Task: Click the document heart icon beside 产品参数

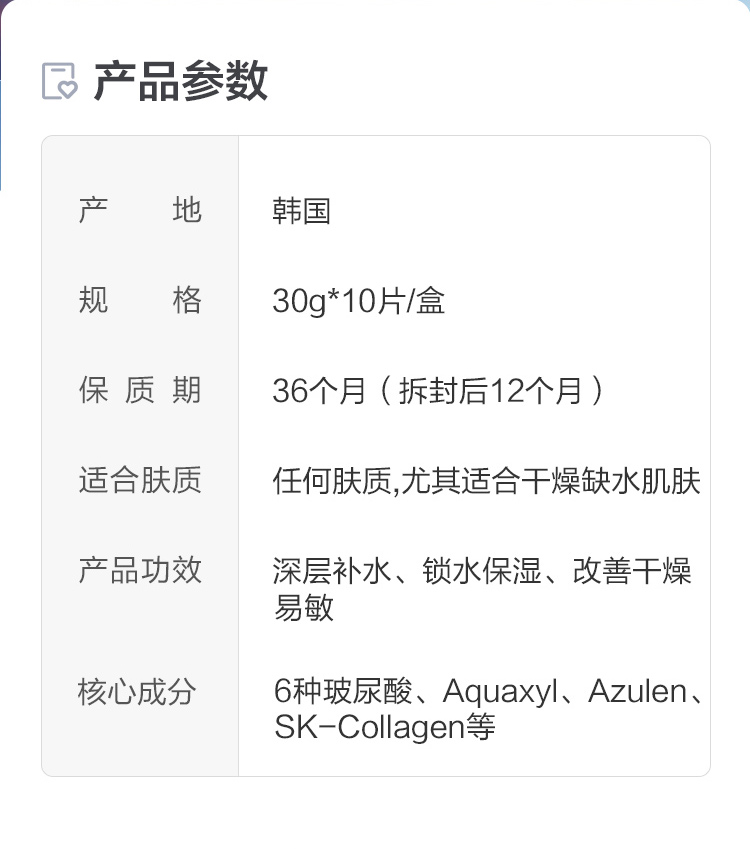Action: 59,81
